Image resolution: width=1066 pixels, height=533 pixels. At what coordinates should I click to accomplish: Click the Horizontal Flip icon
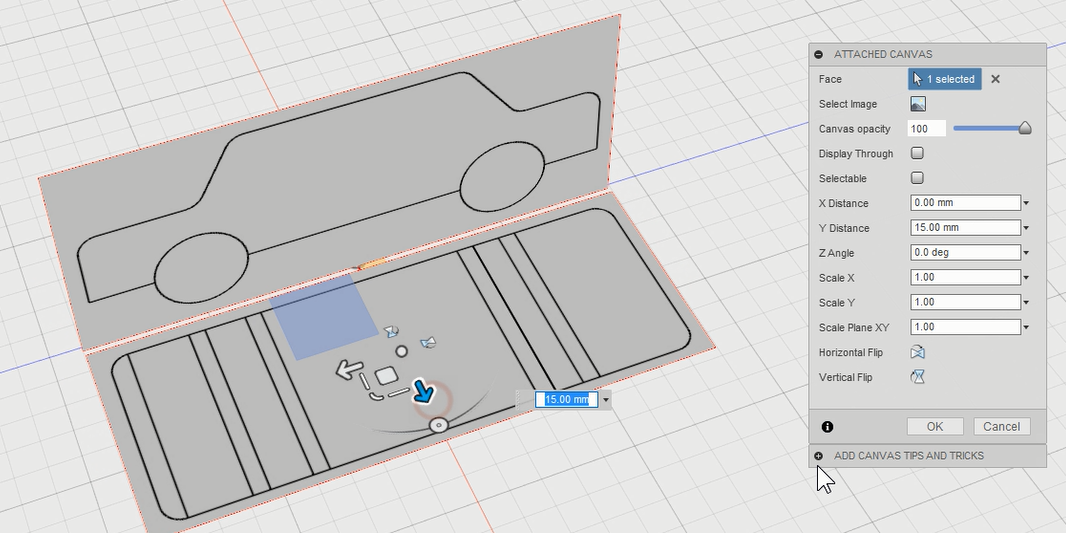pos(918,352)
